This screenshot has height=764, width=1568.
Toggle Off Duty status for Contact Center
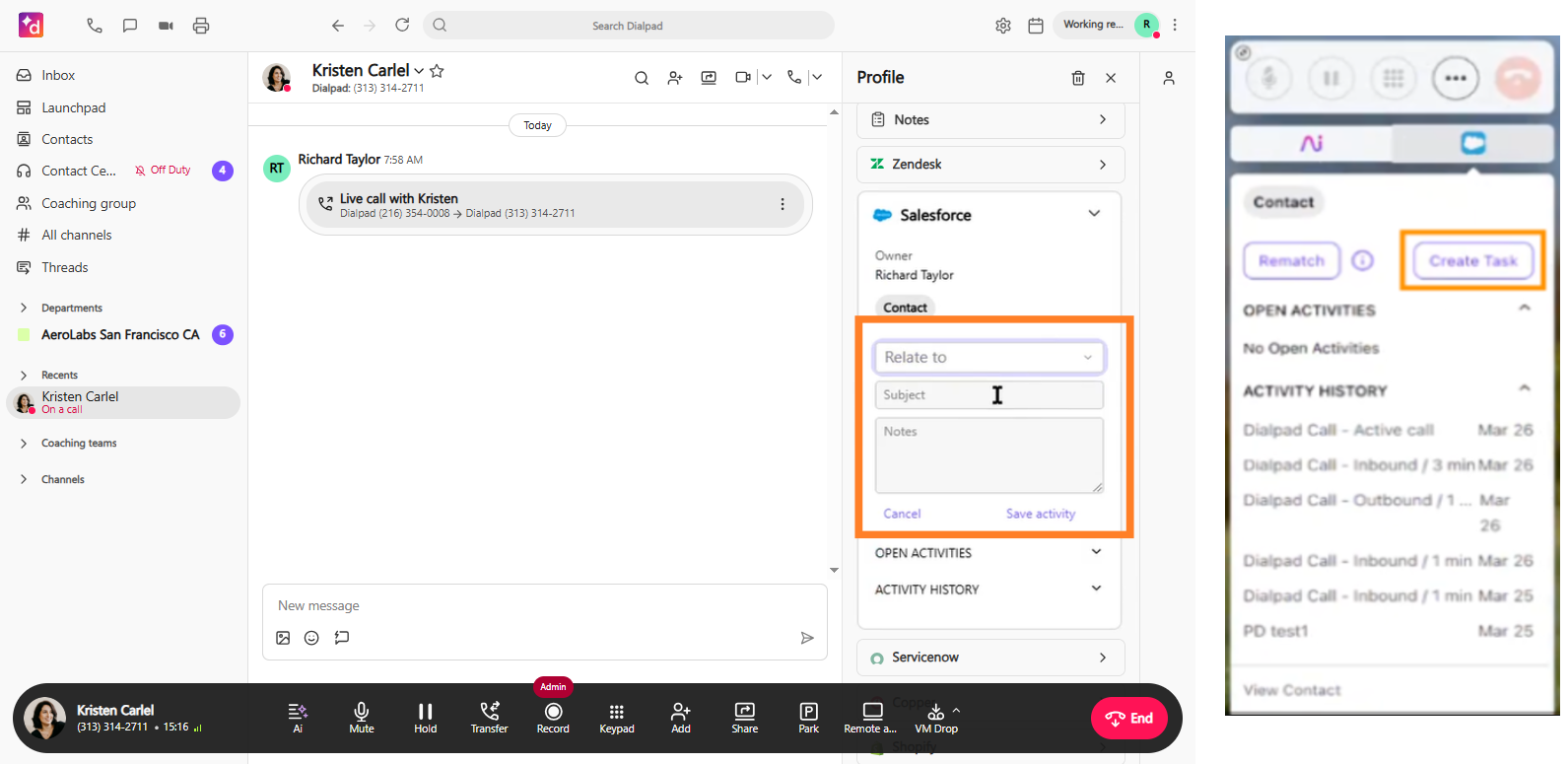[163, 171]
